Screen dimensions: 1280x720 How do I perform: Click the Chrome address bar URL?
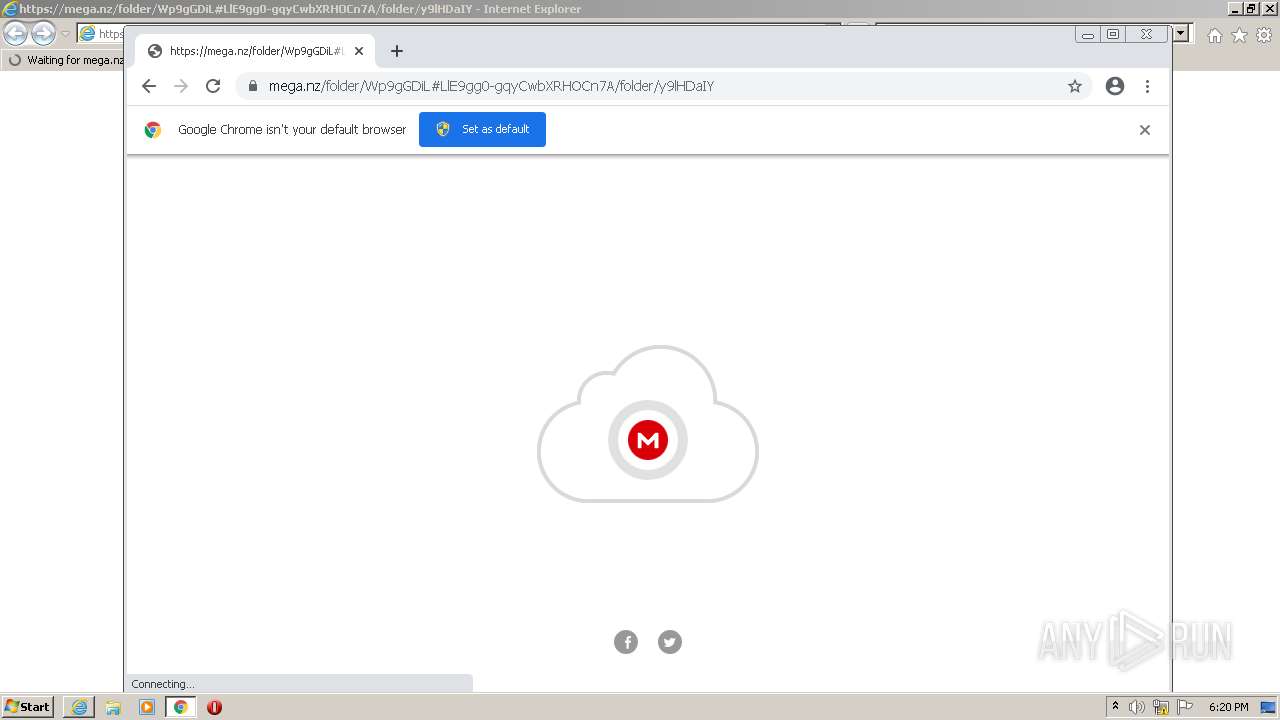click(491, 86)
